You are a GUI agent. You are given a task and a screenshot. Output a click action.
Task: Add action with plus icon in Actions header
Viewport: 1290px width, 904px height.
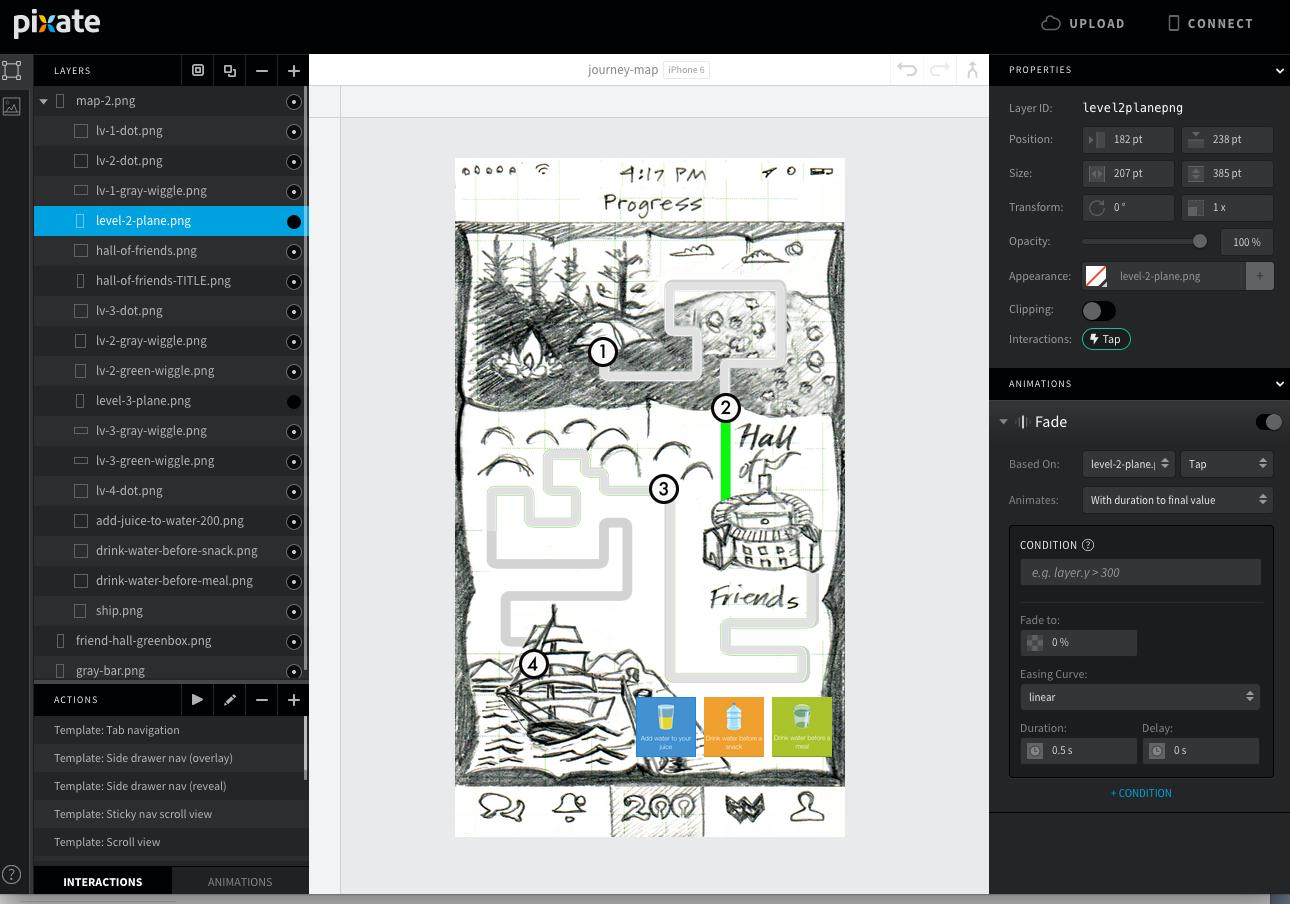pos(294,700)
